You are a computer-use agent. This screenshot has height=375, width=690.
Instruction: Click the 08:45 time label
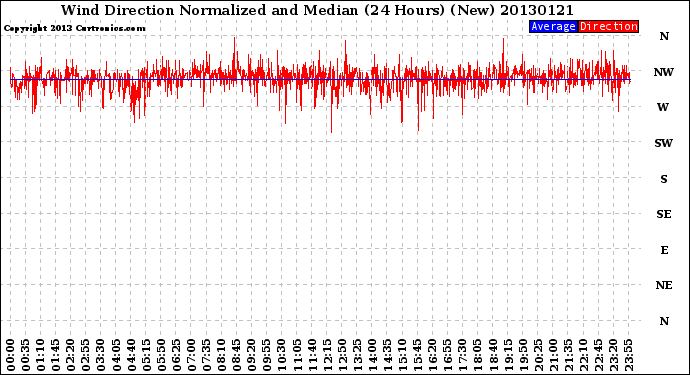pyautogui.click(x=237, y=355)
